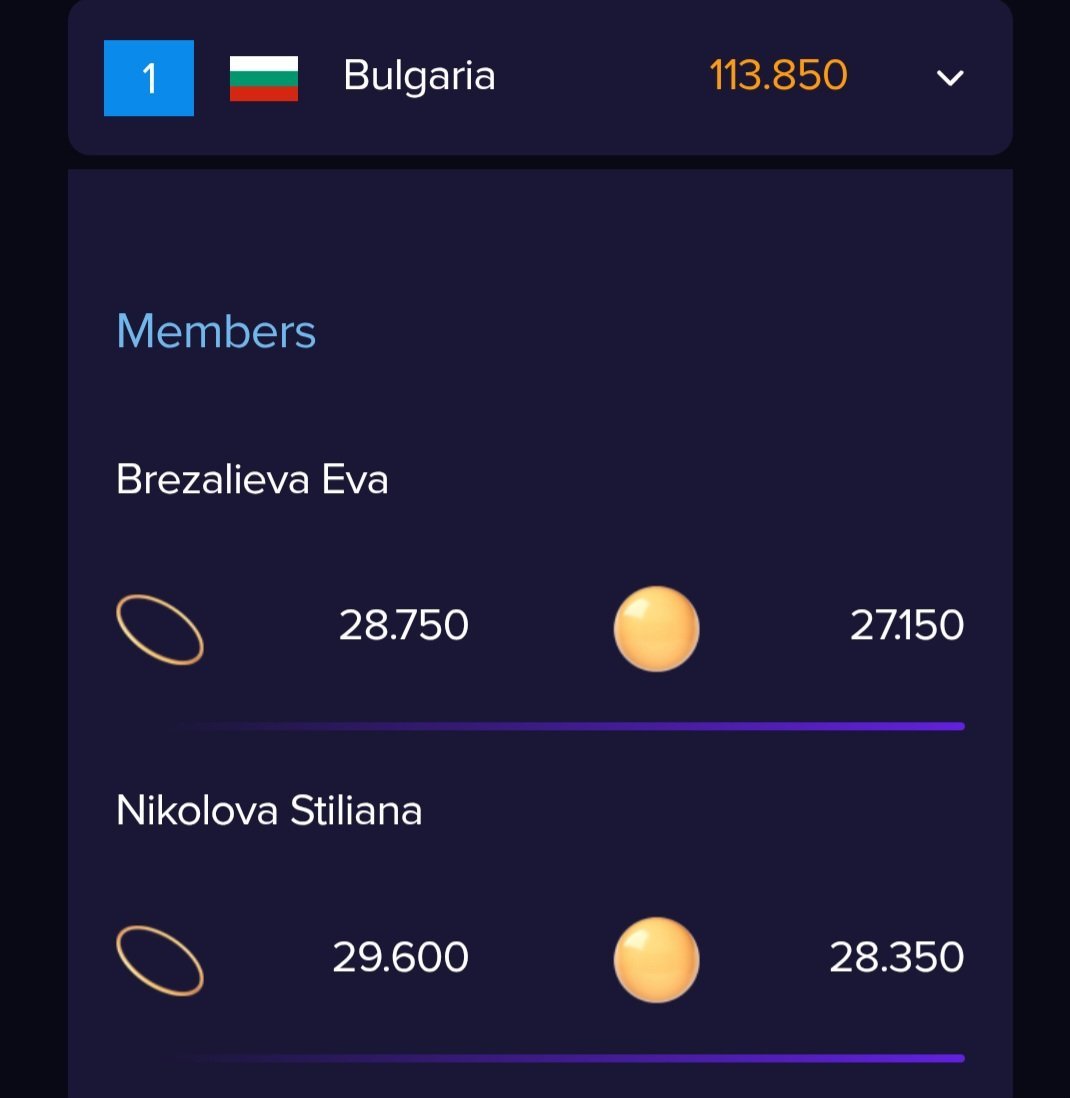Select the Bulgaria team name
Image resolution: width=1070 pixels, height=1098 pixels.
tap(419, 76)
